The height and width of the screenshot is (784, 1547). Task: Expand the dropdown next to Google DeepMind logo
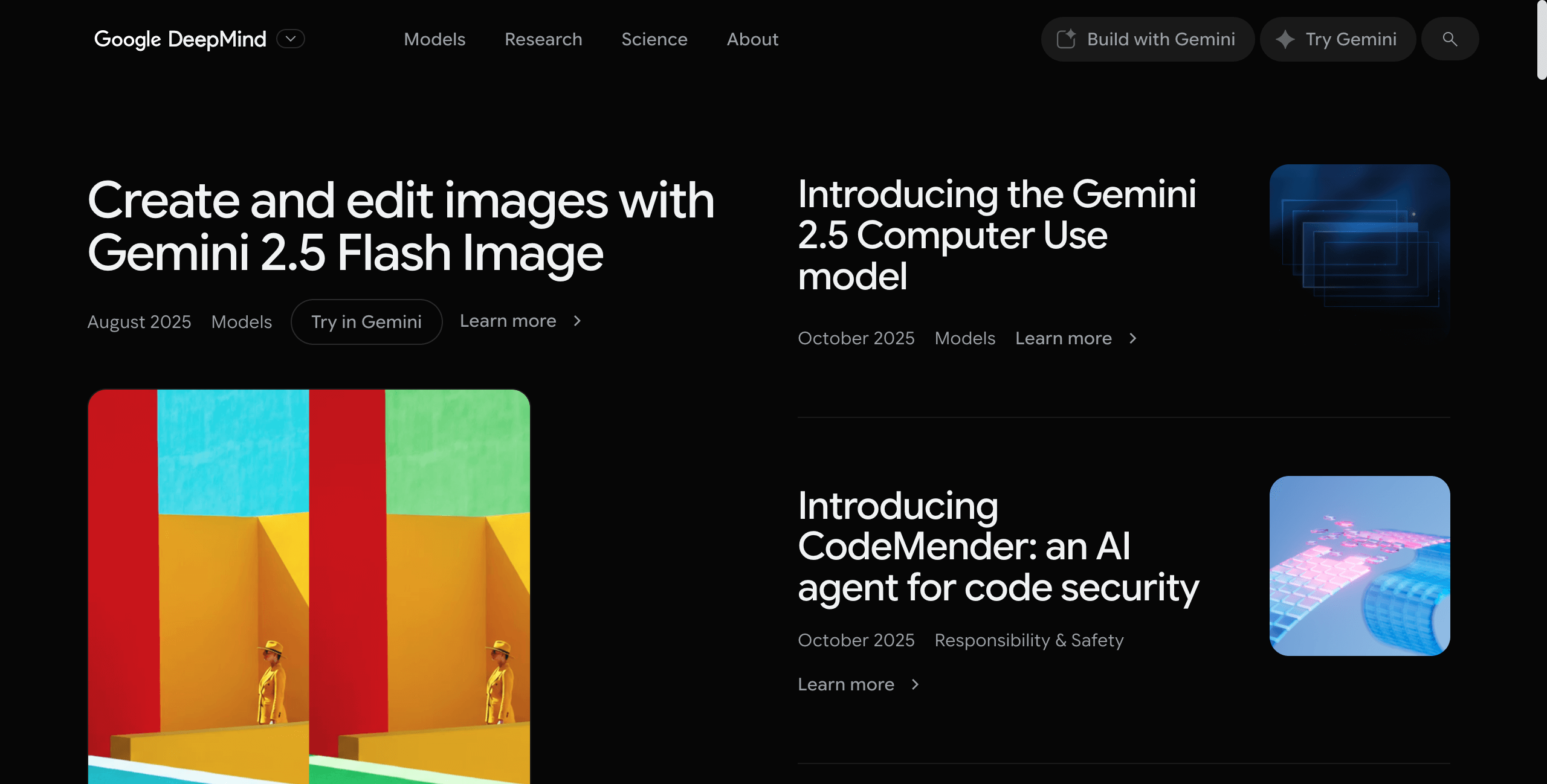(291, 39)
